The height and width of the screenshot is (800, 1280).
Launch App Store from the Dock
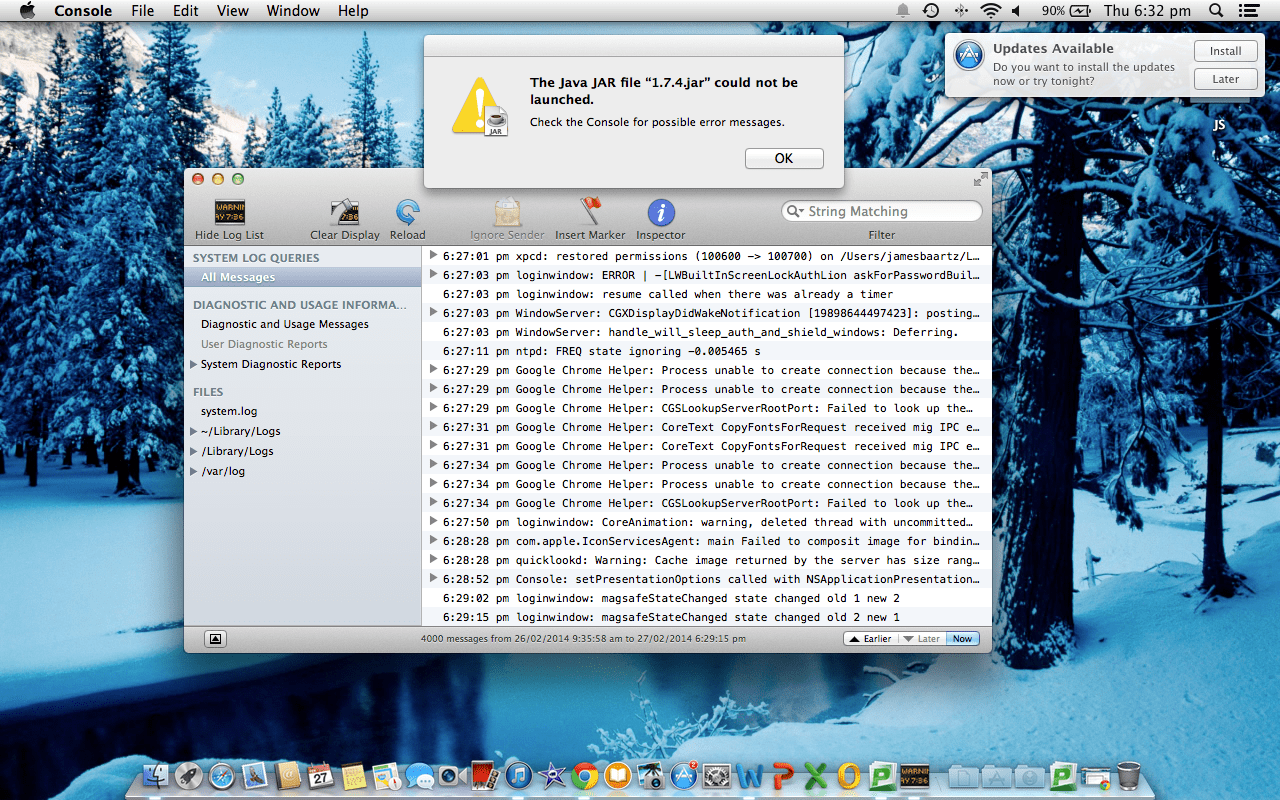pos(684,776)
